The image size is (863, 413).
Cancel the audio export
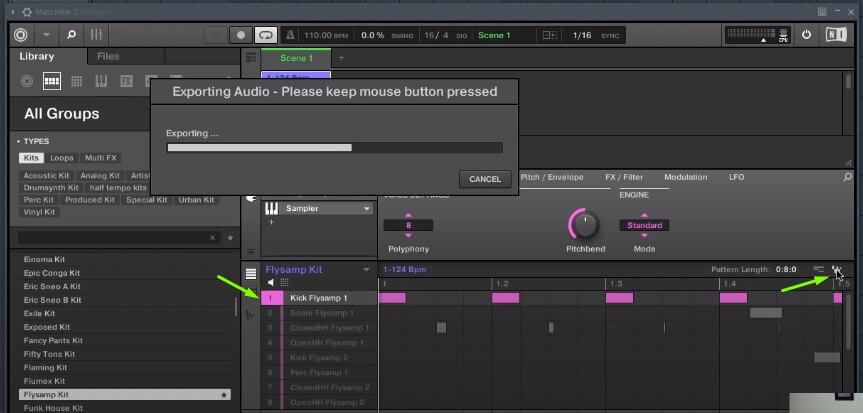pyautogui.click(x=485, y=179)
